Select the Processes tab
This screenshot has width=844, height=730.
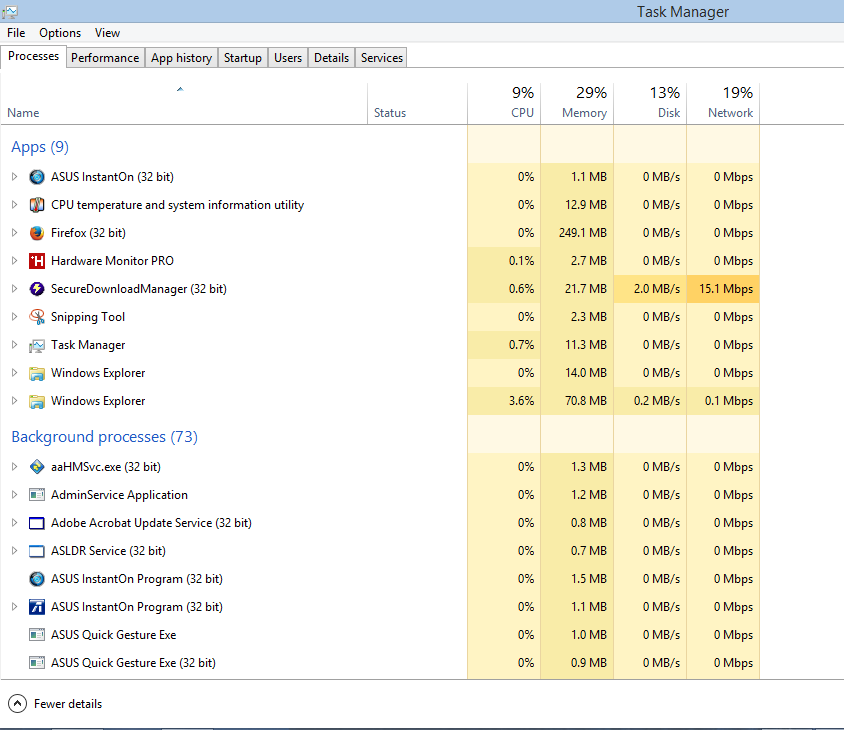[33, 56]
